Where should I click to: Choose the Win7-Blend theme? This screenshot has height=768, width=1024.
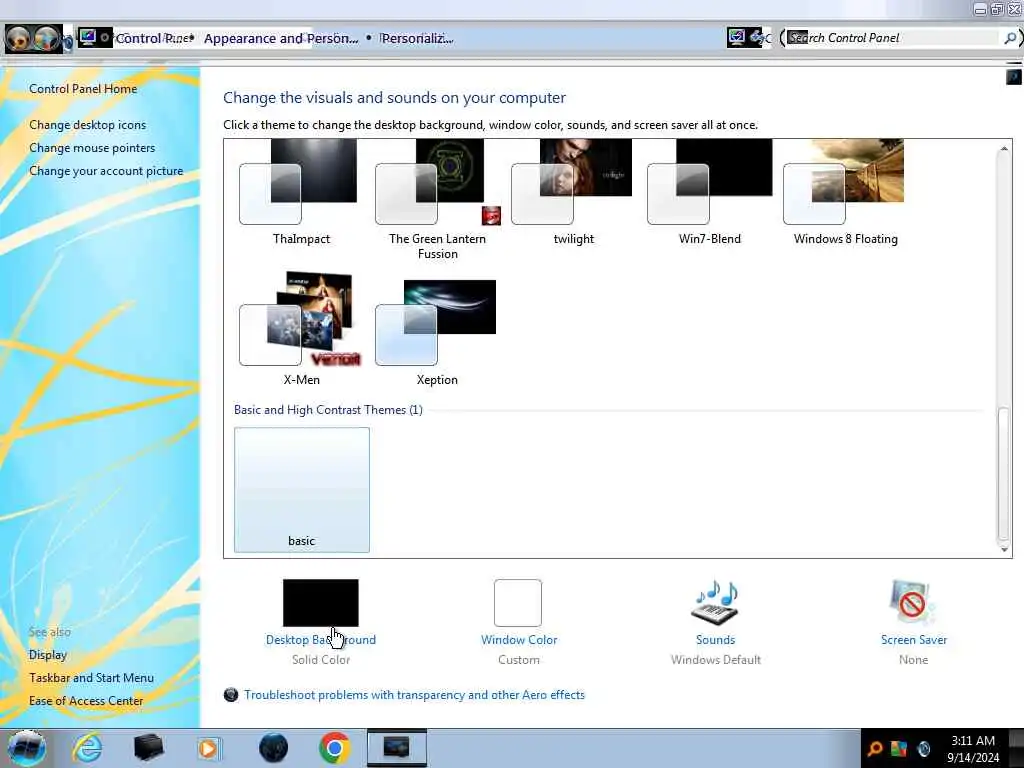709,193
